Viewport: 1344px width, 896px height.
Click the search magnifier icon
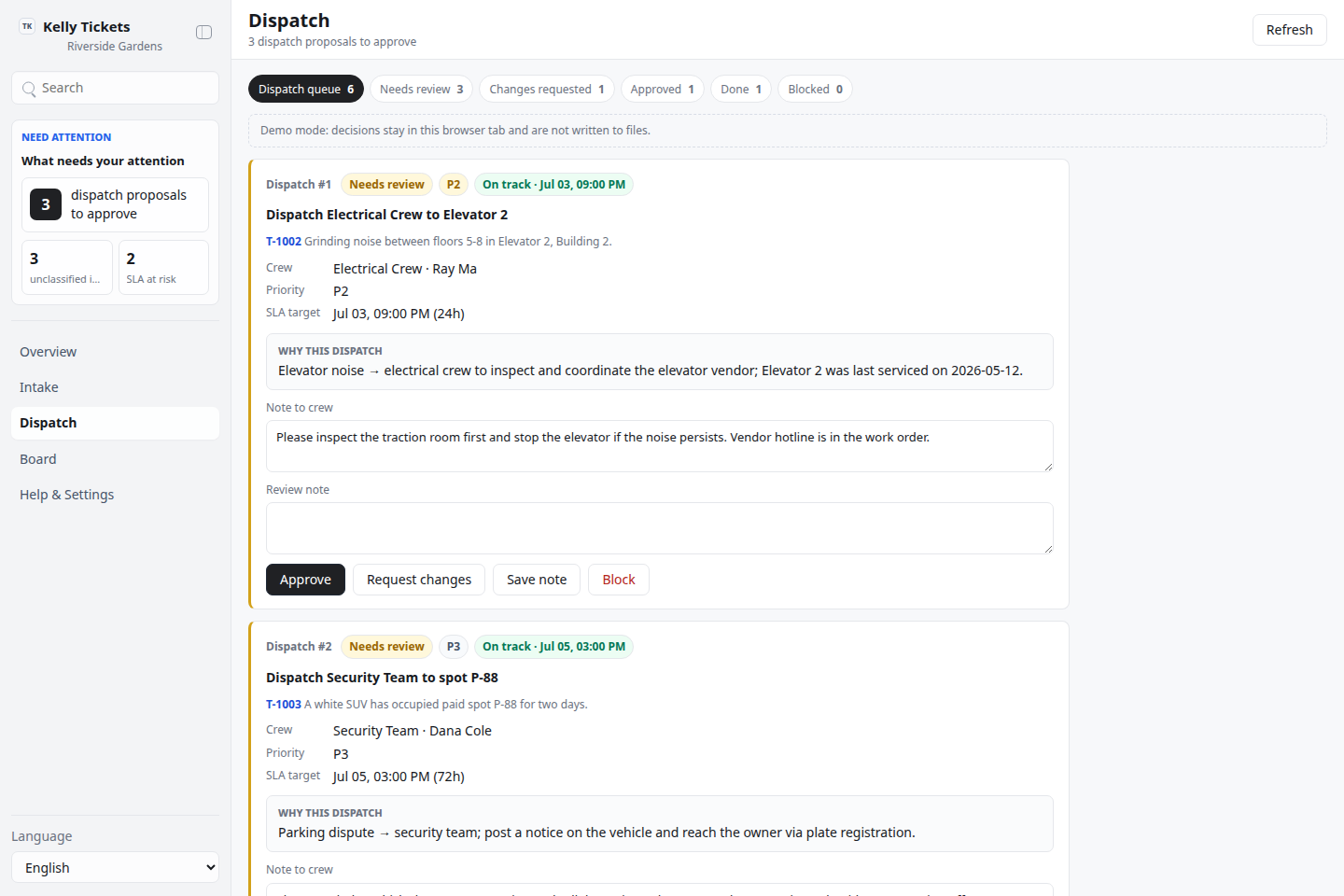(29, 89)
